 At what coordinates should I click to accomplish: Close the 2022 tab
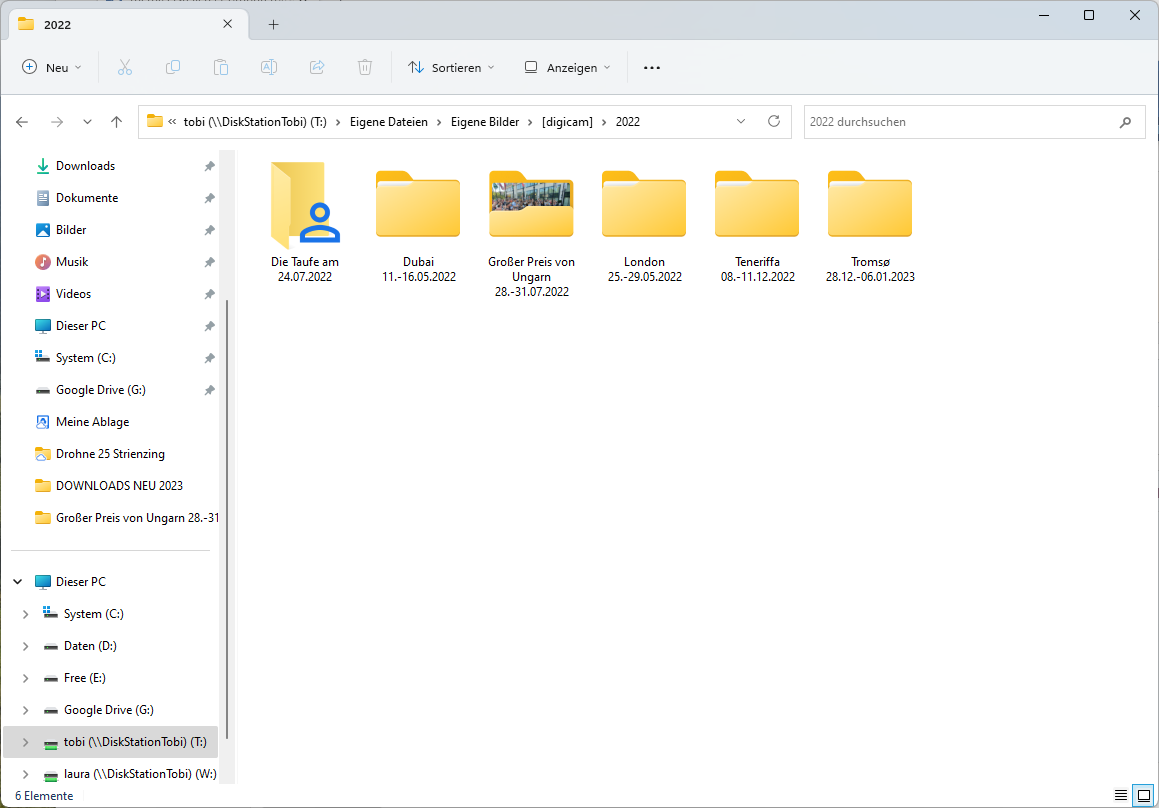coord(228,24)
